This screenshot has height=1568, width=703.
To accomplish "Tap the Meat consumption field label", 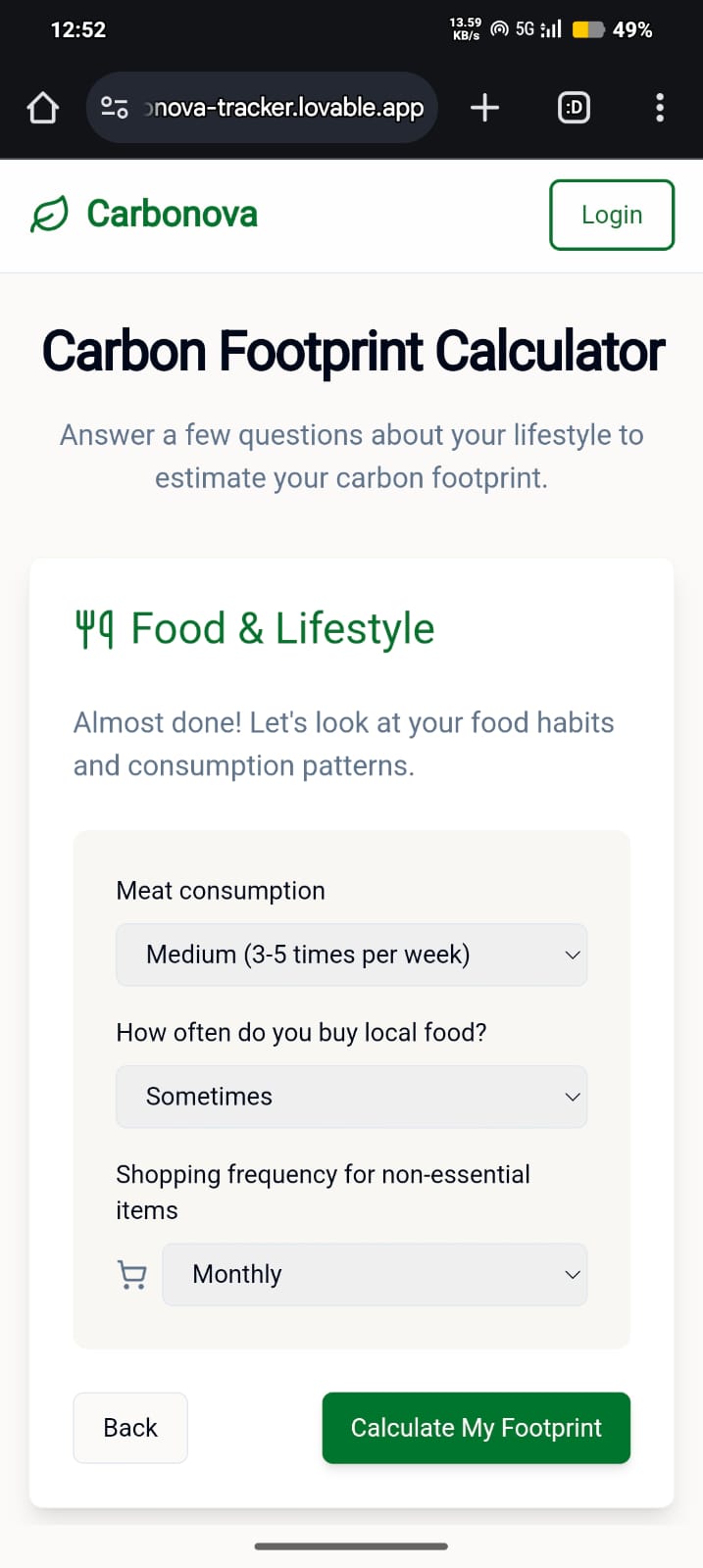I will (221, 891).
